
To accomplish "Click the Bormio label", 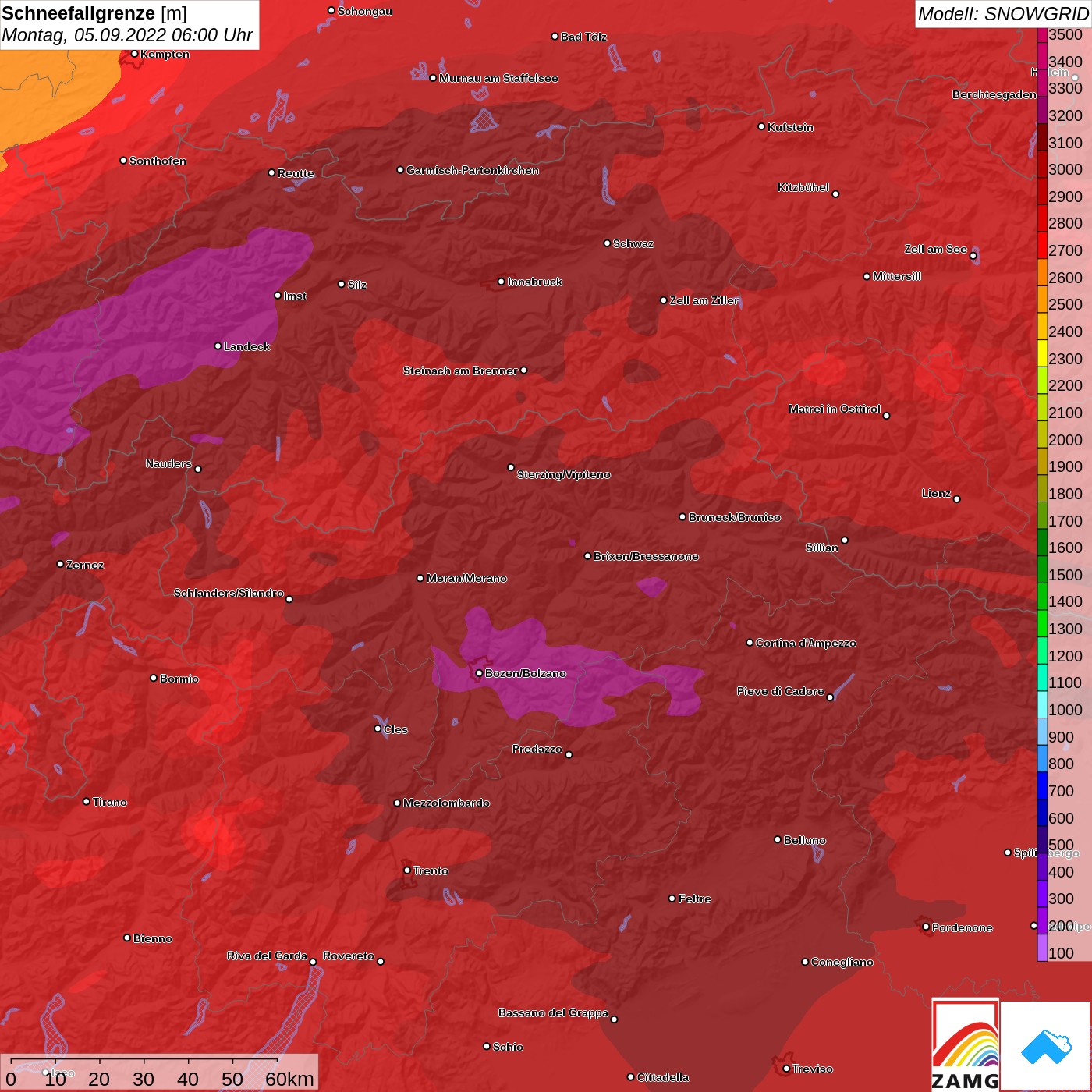I will click(x=179, y=679).
